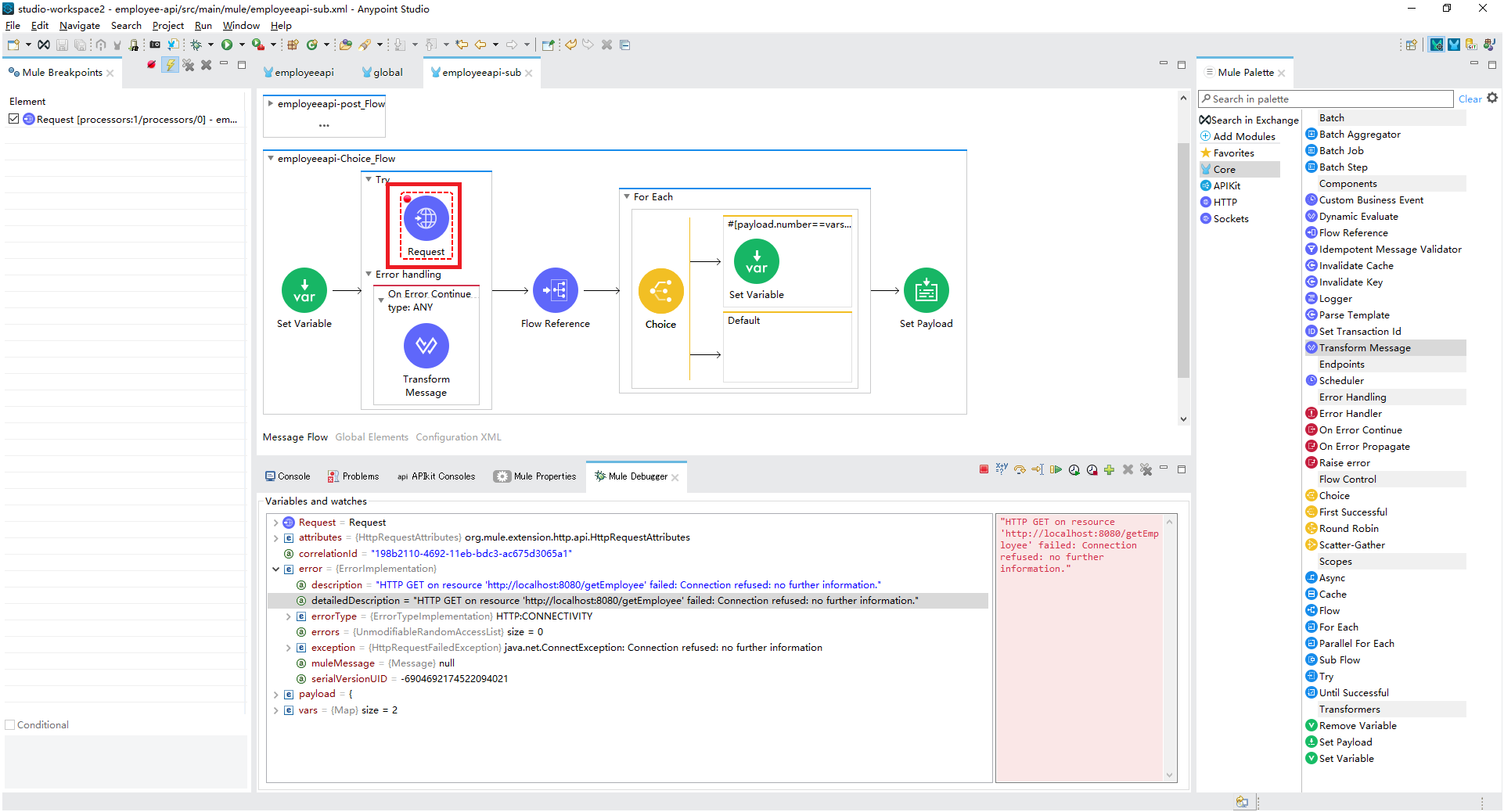1504x812 pixels.
Task: Open the Project menu
Action: [x=168, y=26]
